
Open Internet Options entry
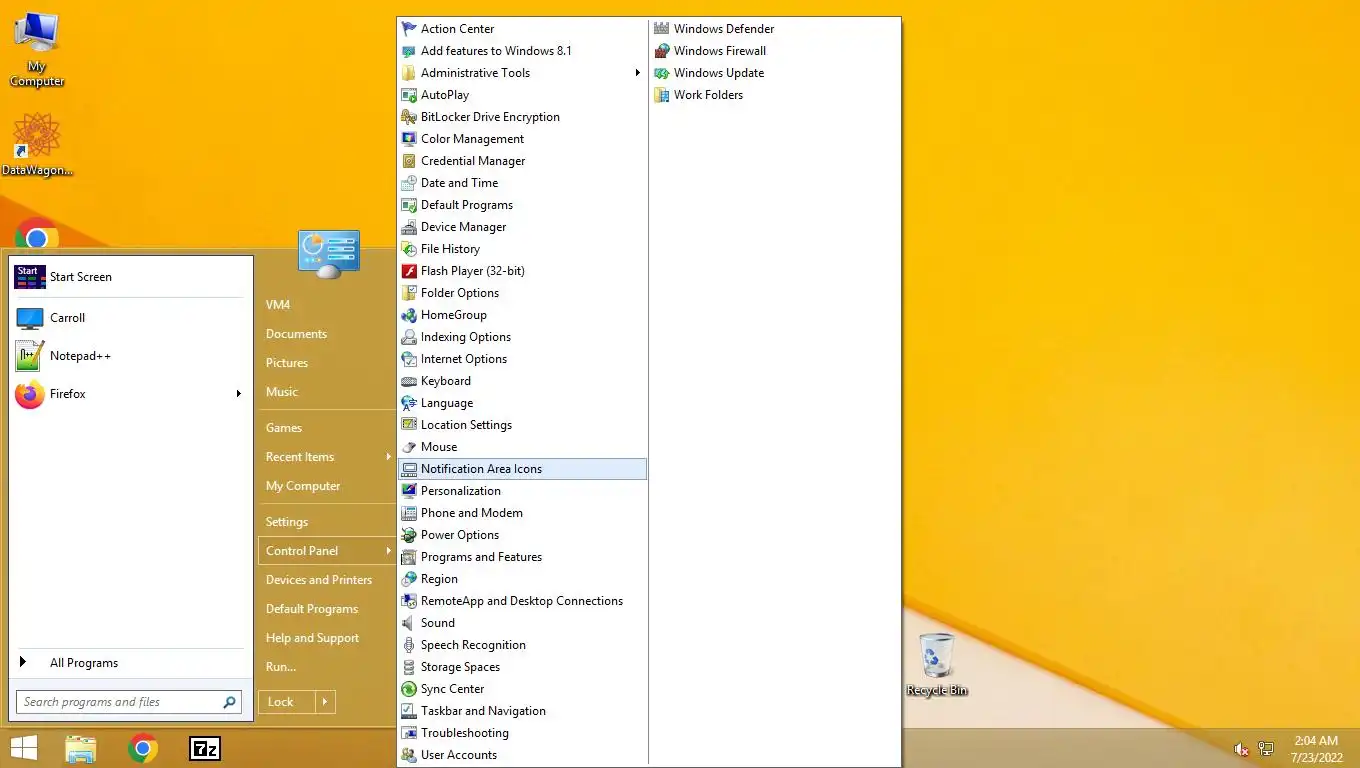(x=522, y=359)
